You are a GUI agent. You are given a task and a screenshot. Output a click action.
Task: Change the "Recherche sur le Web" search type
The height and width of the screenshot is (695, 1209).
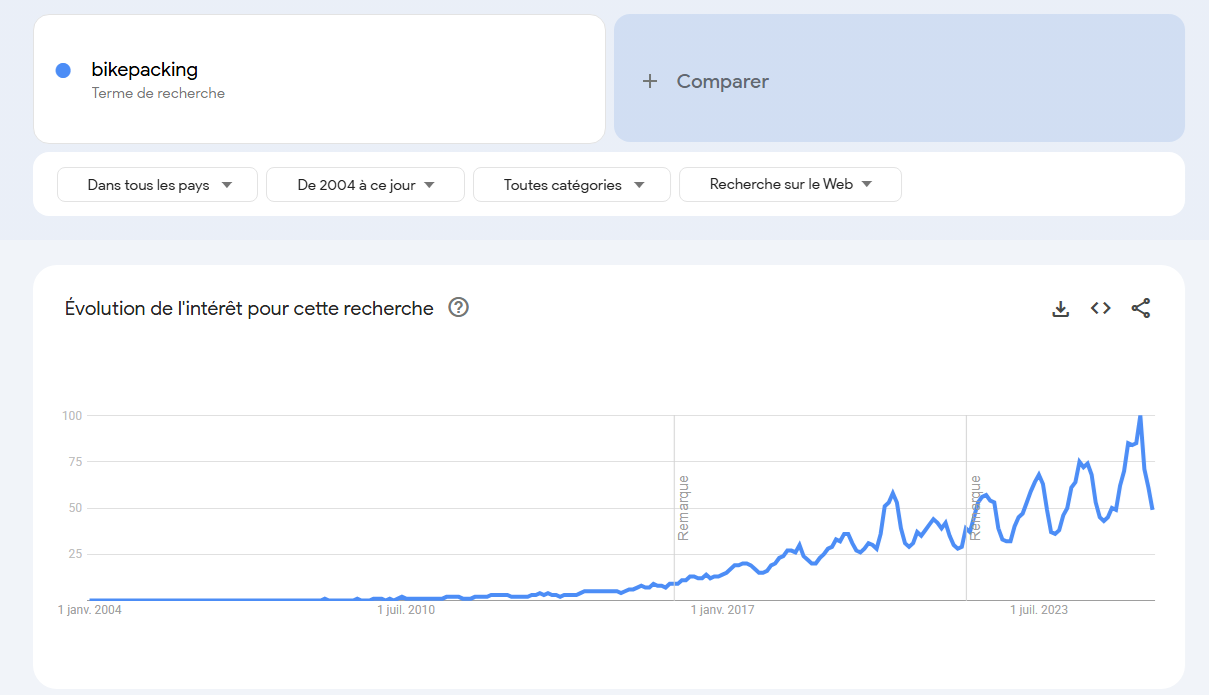[790, 185]
